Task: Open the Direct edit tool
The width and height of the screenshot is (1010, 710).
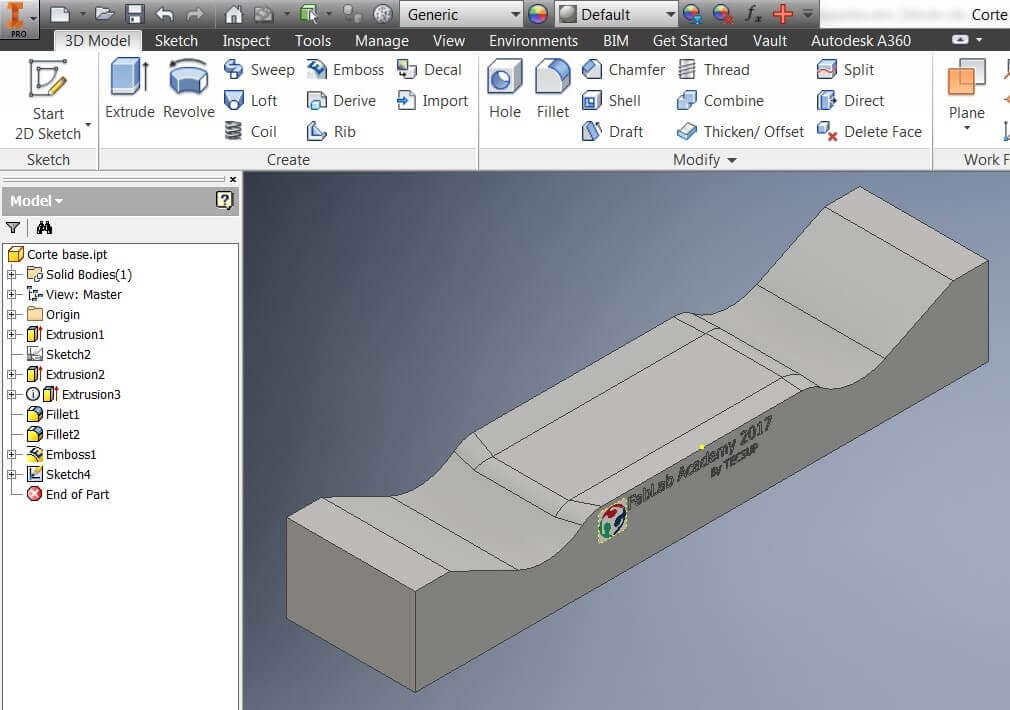Action: point(850,101)
